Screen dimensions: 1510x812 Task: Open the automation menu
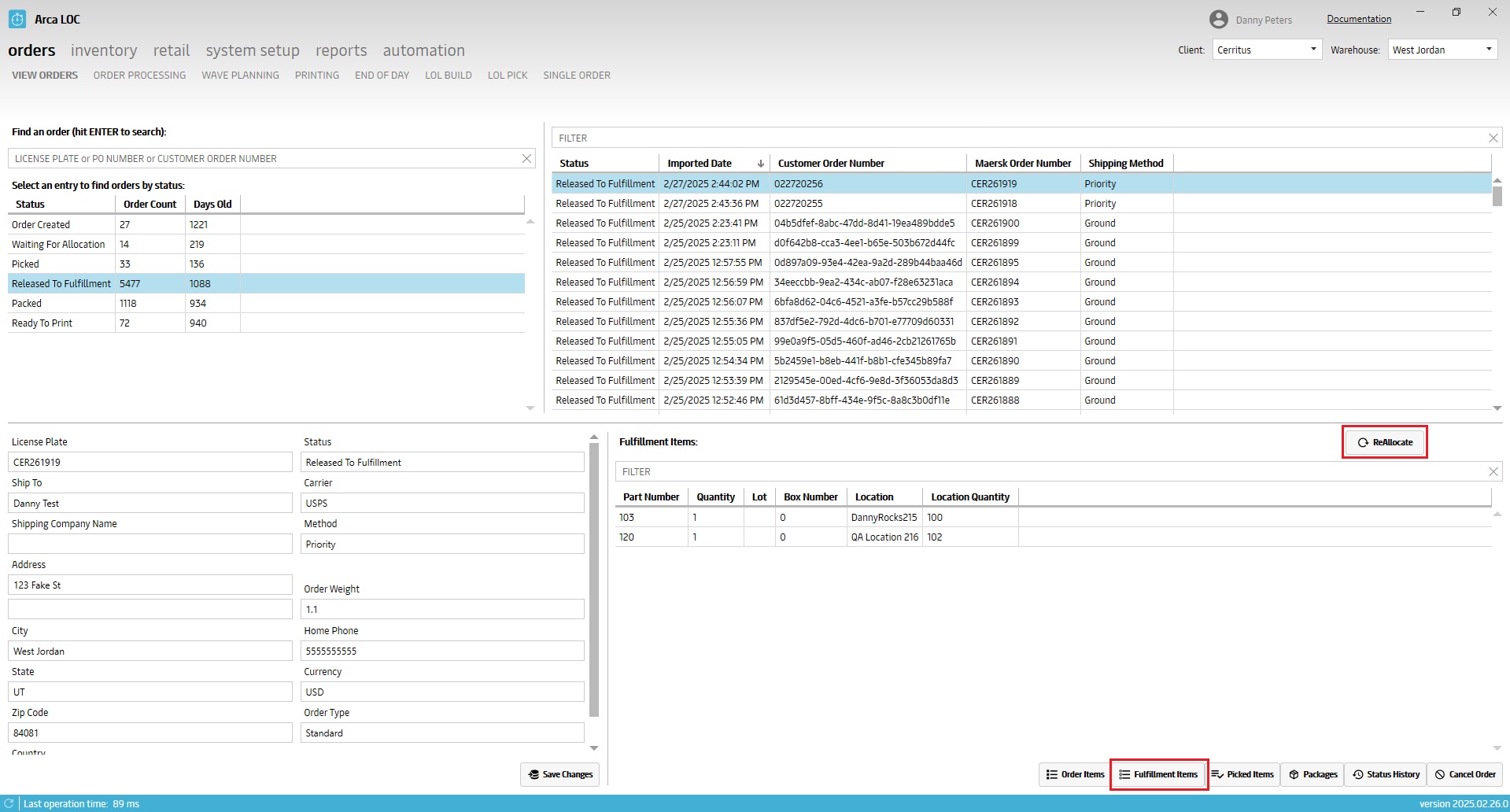pyautogui.click(x=424, y=50)
